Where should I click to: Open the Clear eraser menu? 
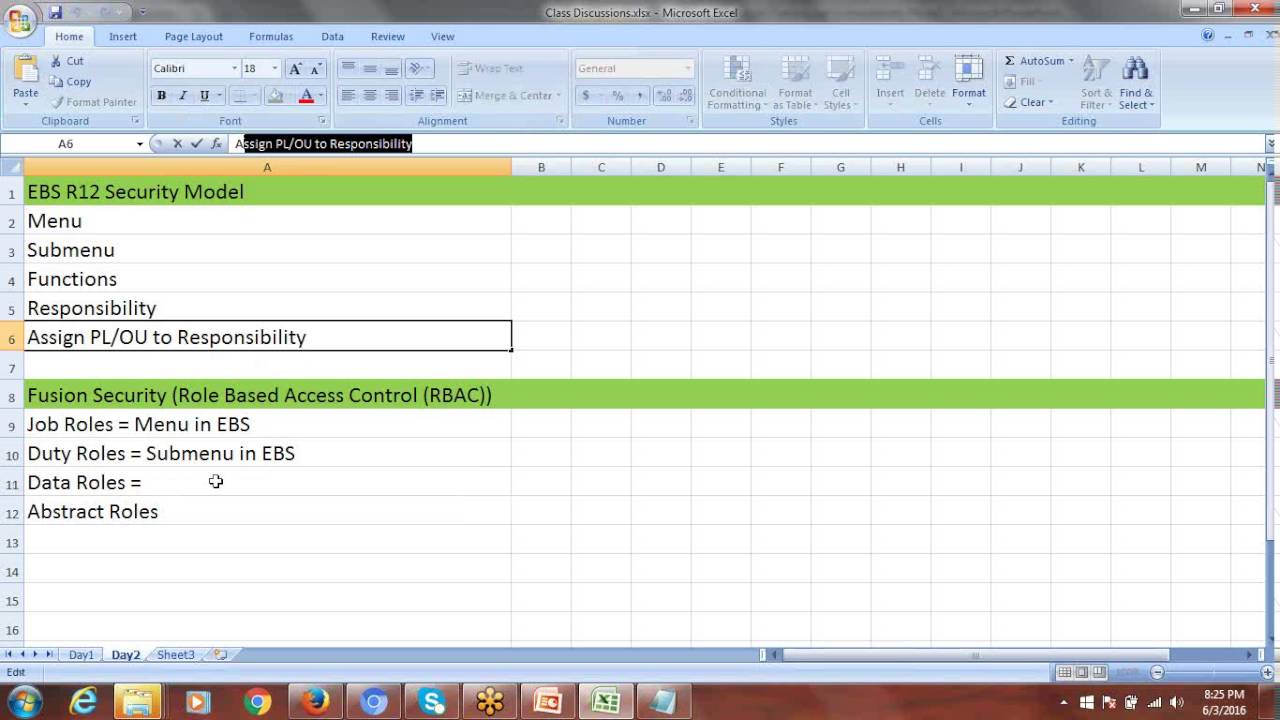[1028, 102]
